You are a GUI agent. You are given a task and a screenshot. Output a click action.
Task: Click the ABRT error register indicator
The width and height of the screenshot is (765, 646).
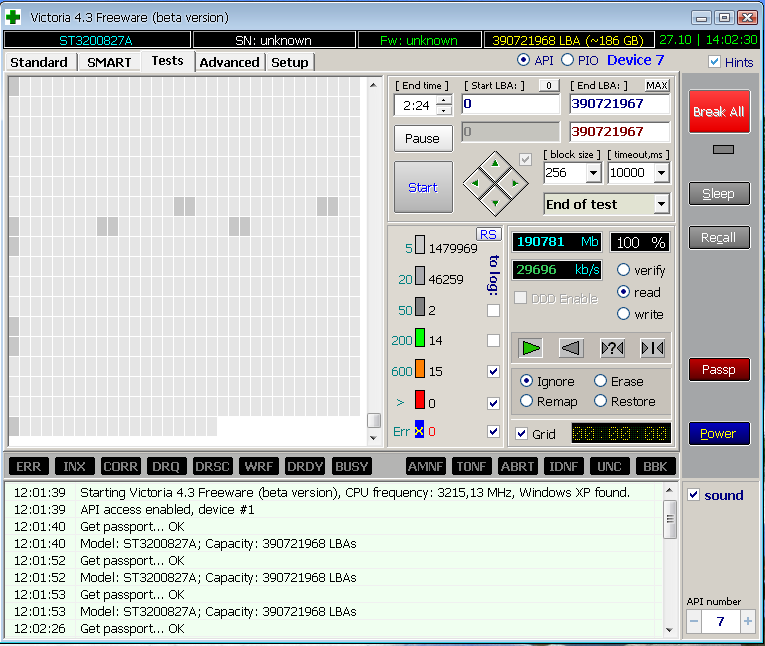click(517, 466)
